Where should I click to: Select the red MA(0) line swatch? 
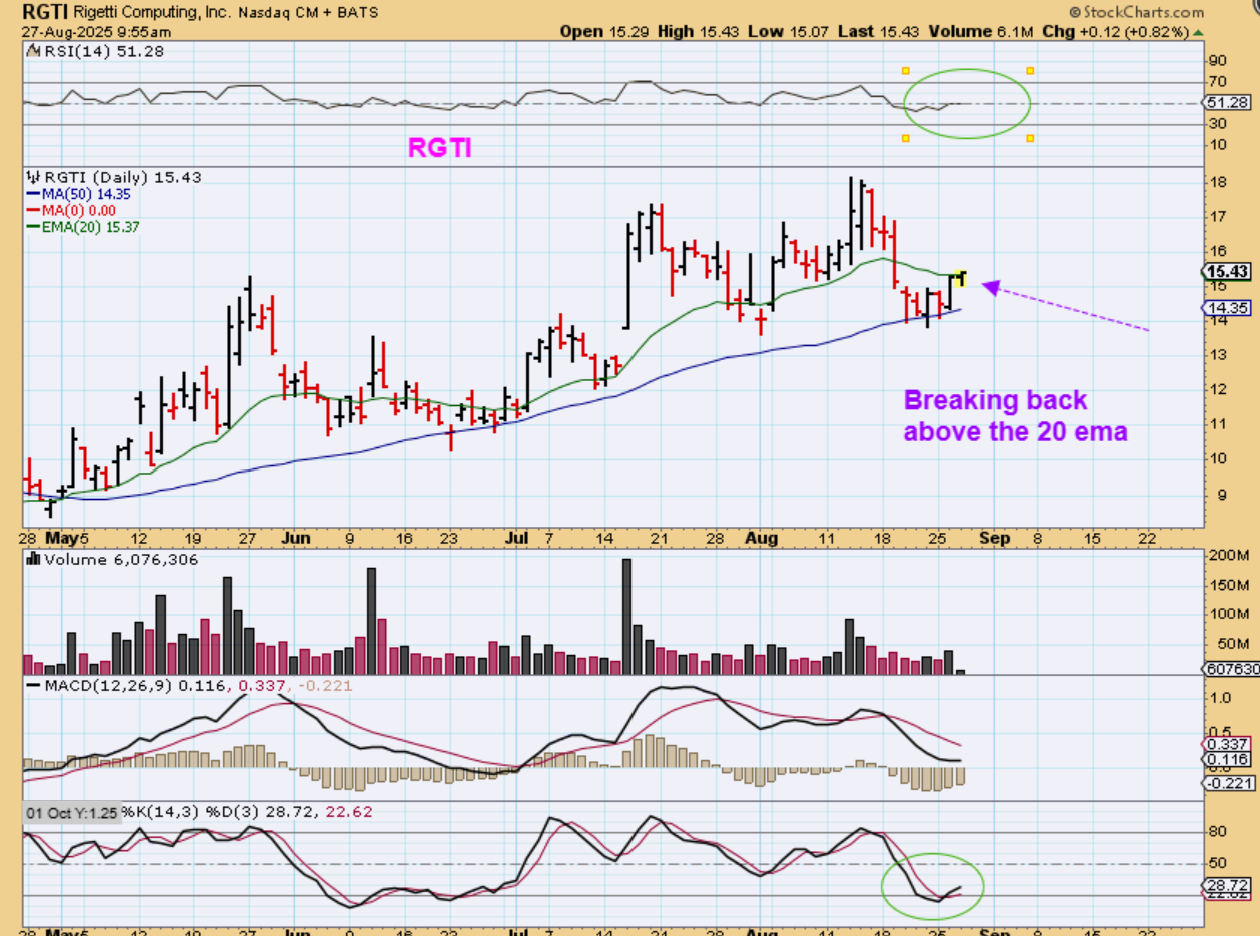point(32,211)
